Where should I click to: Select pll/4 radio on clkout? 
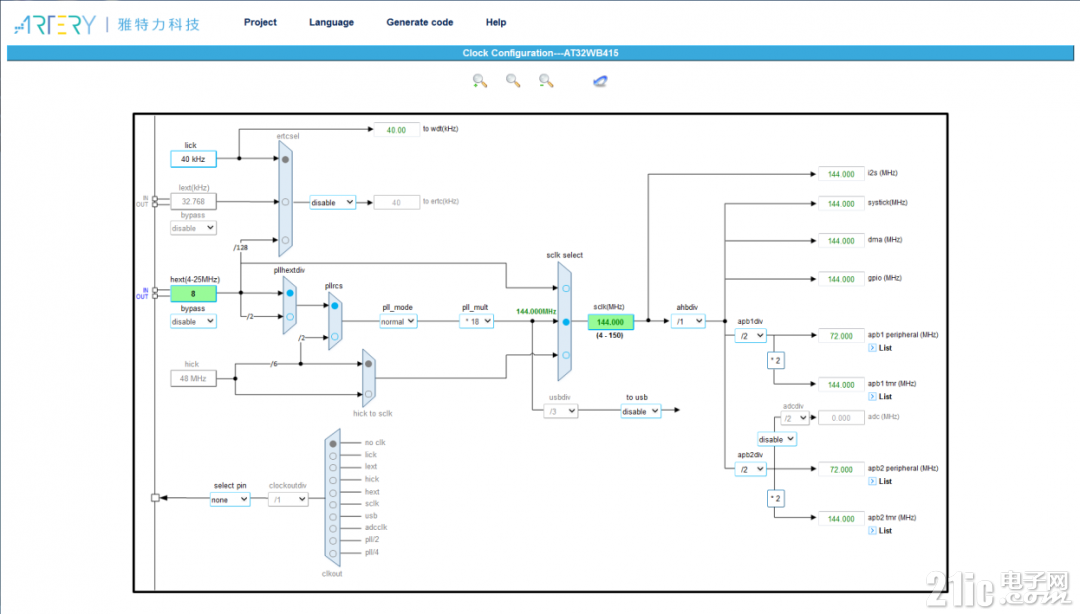tap(333, 553)
